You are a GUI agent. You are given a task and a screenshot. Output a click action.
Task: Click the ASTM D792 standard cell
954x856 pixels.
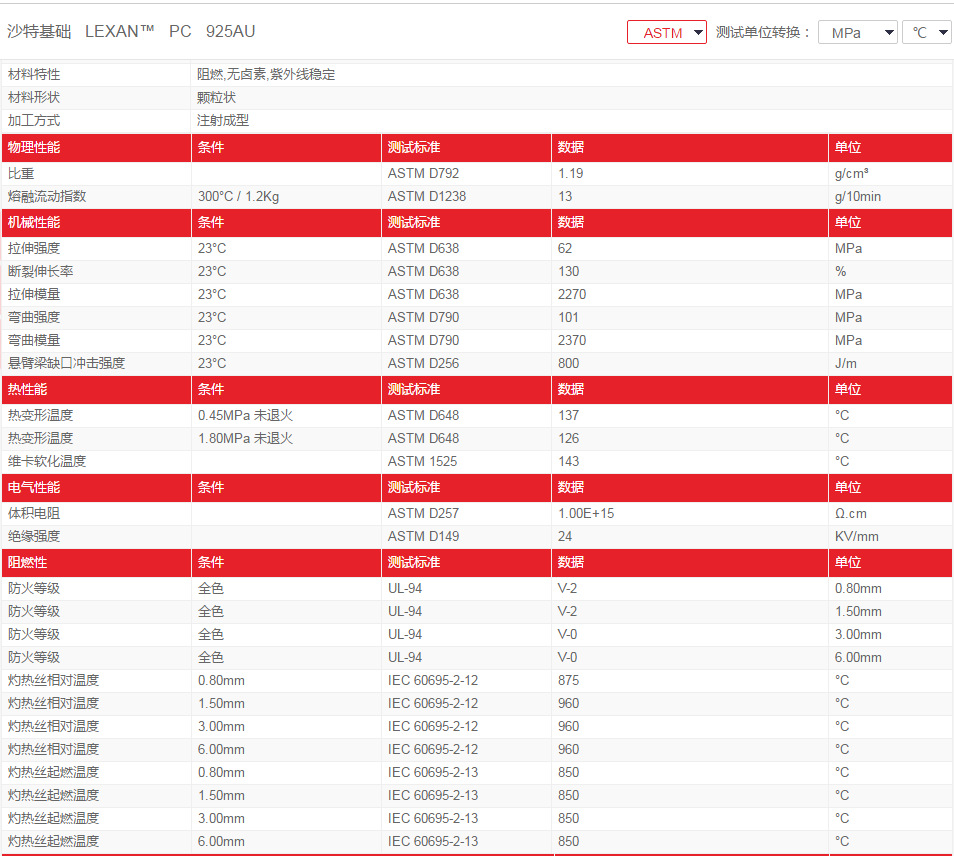tap(423, 173)
